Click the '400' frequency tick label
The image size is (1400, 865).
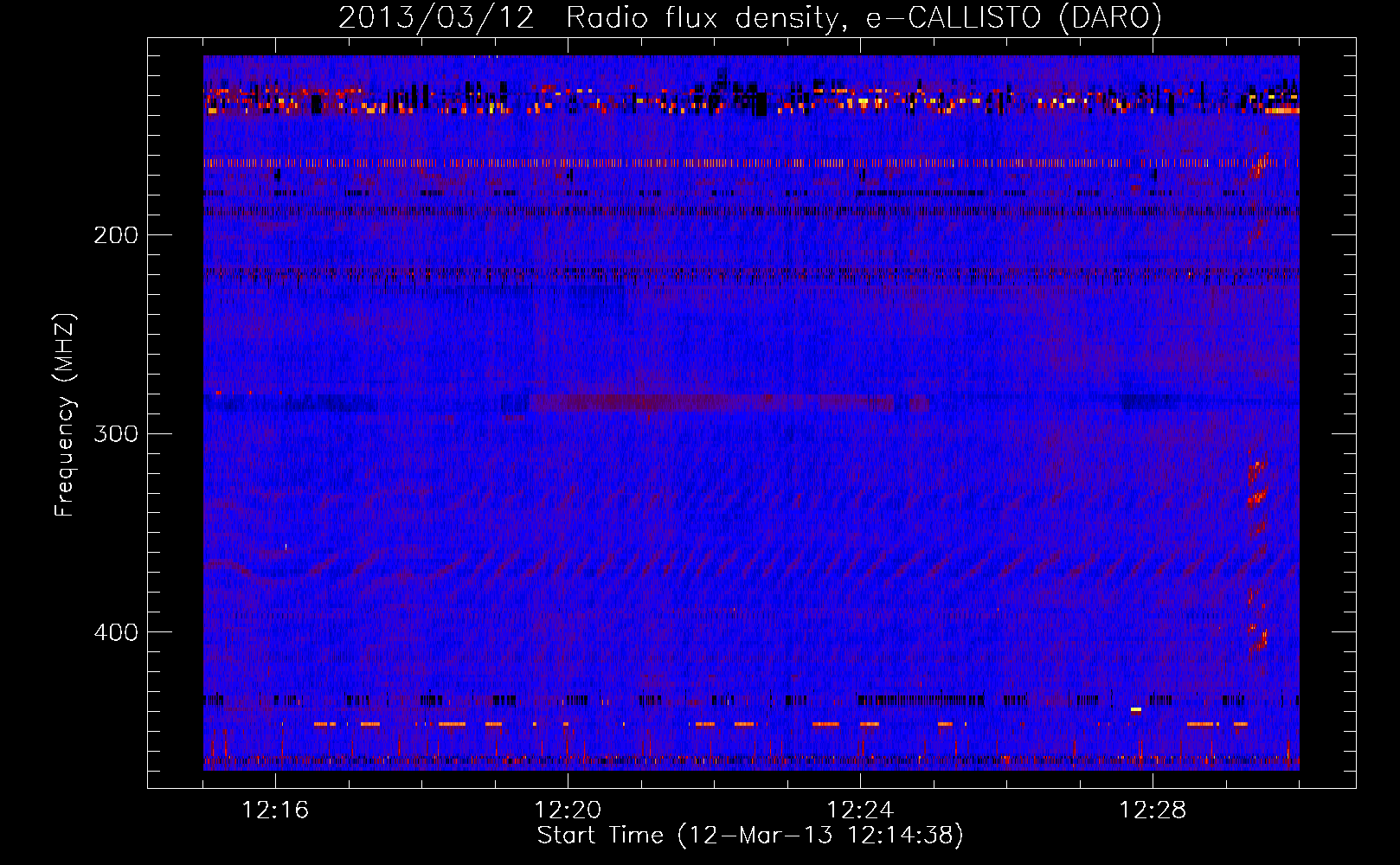[115, 632]
